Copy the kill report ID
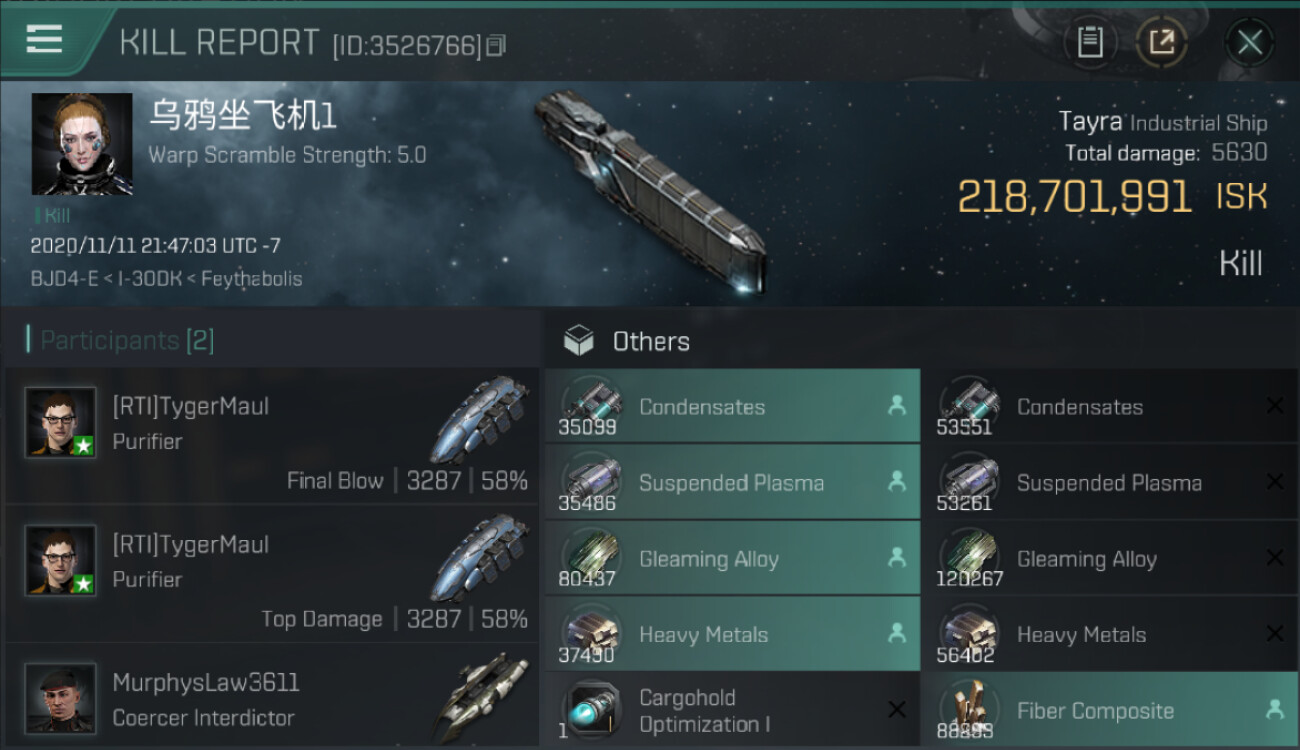The image size is (1300, 750). pos(497,45)
